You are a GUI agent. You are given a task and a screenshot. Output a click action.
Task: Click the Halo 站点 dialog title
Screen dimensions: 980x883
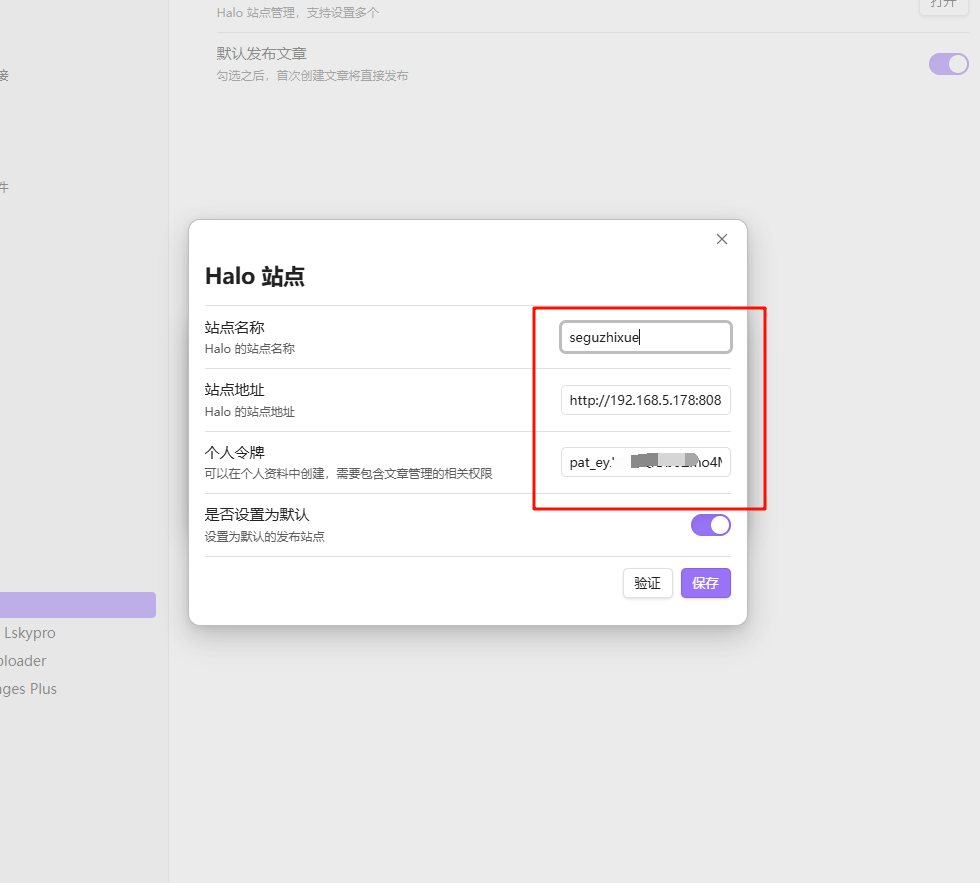click(255, 276)
